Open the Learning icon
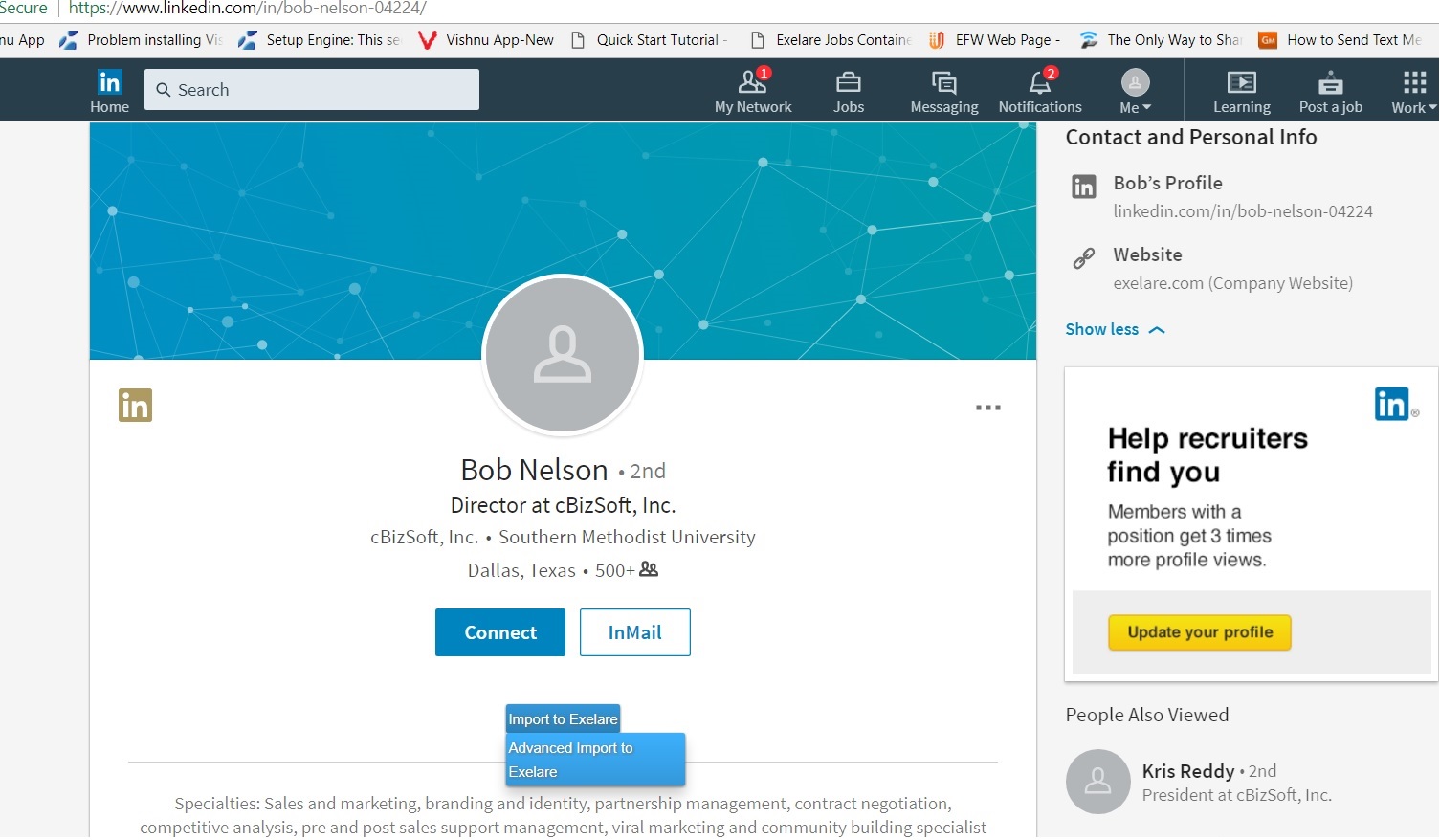Image resolution: width=1440 pixels, height=840 pixels. click(1242, 82)
